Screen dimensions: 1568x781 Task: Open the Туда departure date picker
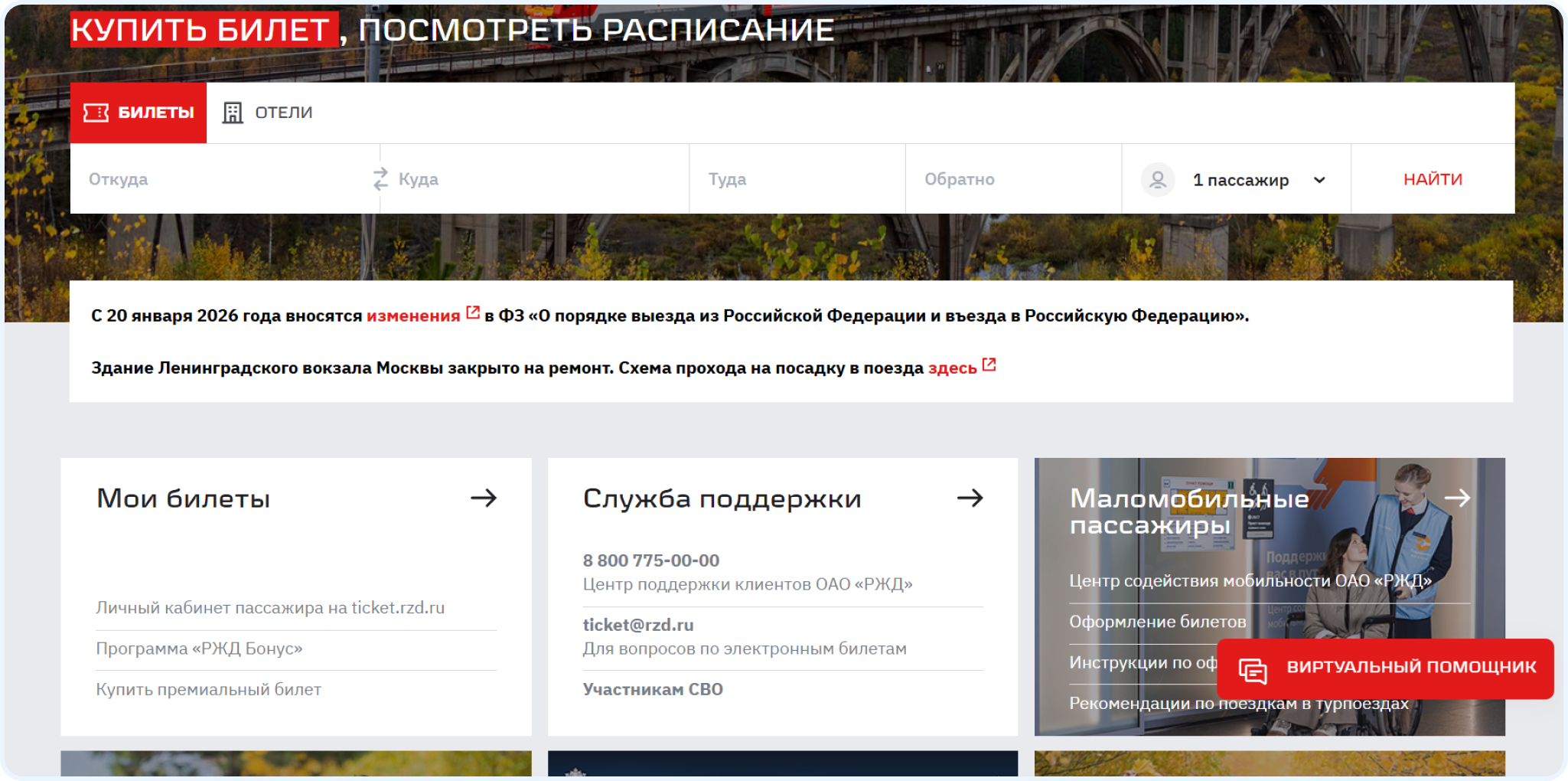tap(796, 179)
